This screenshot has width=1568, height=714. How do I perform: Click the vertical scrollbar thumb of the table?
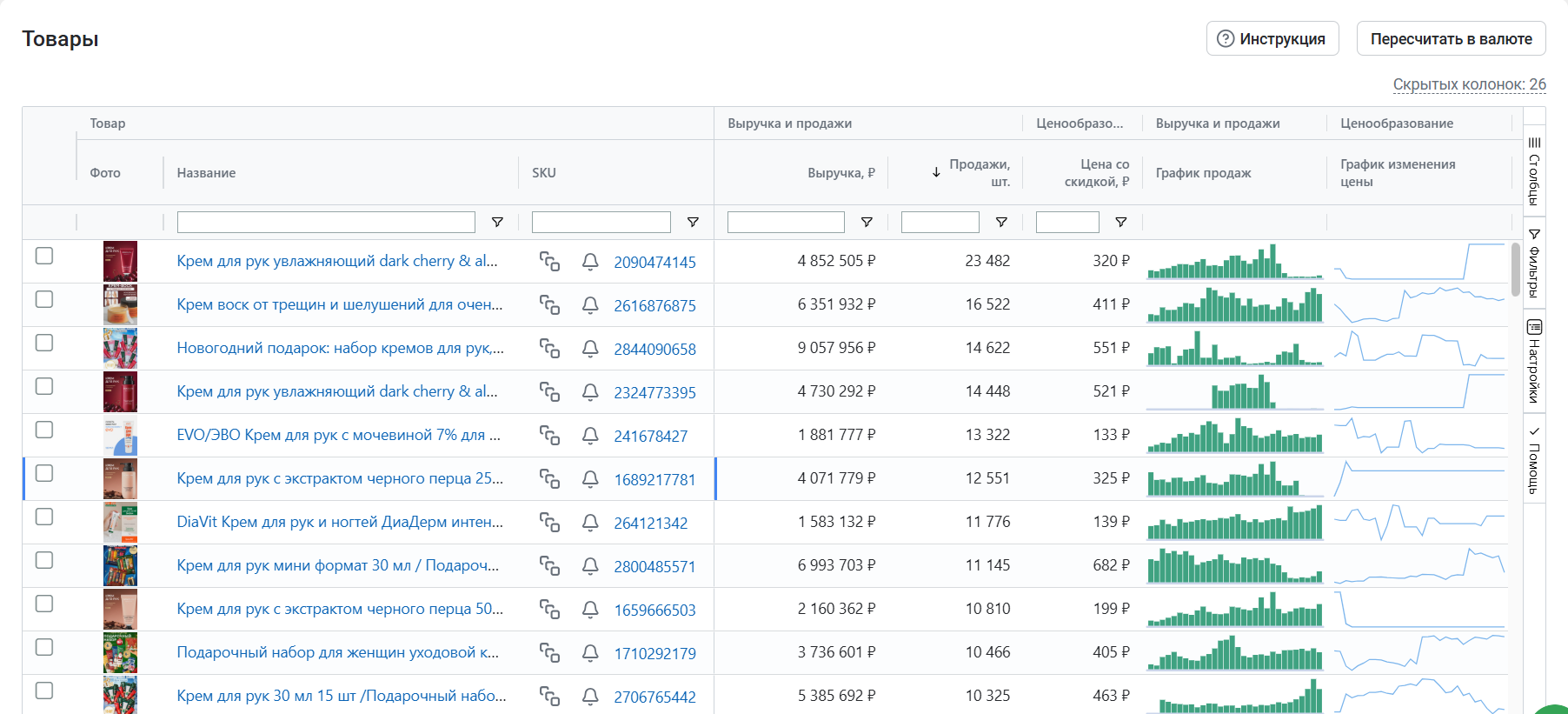[x=1516, y=270]
